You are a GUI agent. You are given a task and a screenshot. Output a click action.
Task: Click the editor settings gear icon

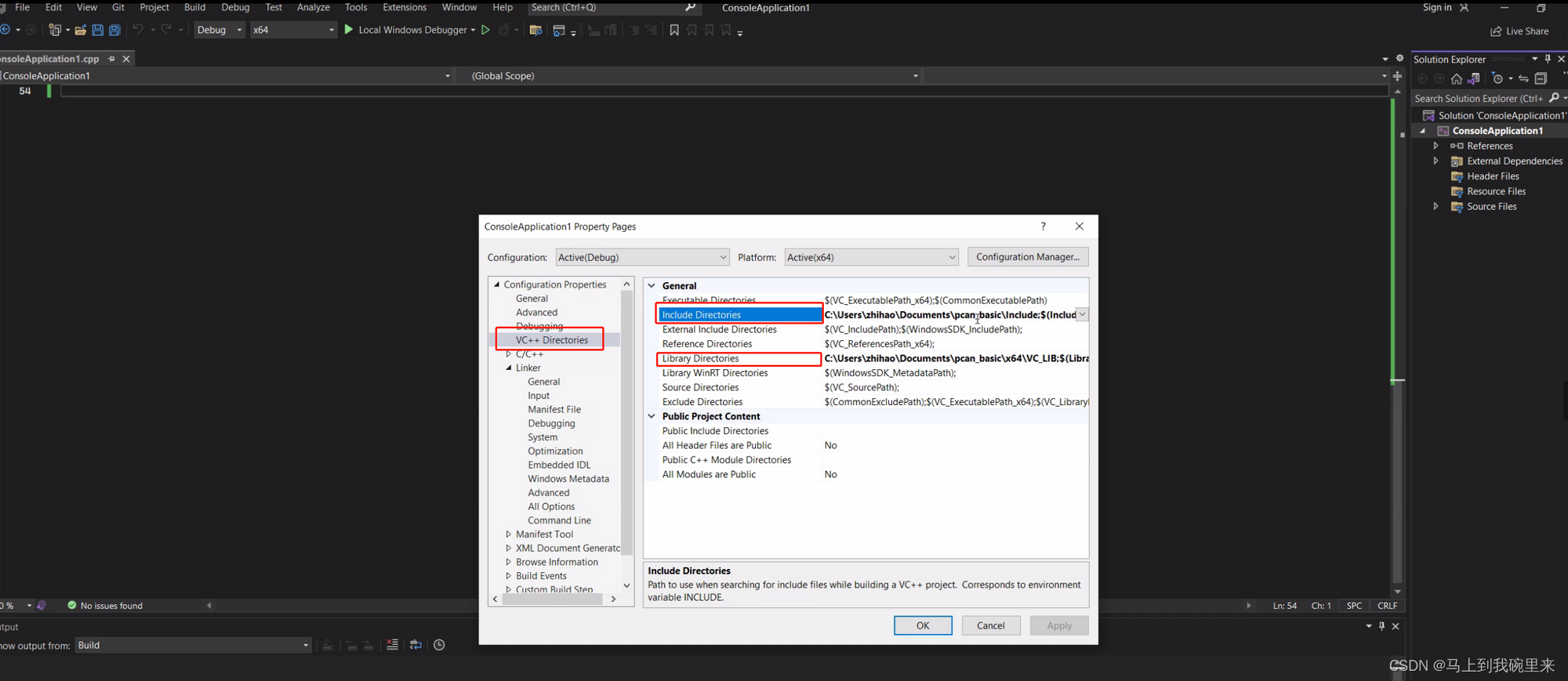tap(1399, 59)
